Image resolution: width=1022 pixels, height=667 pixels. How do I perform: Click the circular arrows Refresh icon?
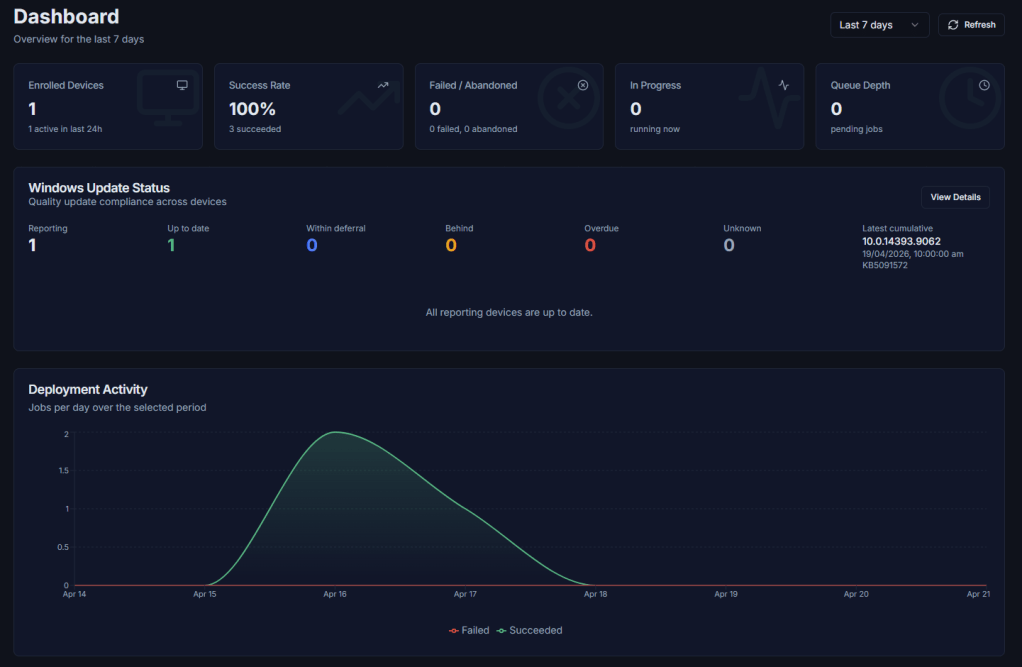click(953, 25)
